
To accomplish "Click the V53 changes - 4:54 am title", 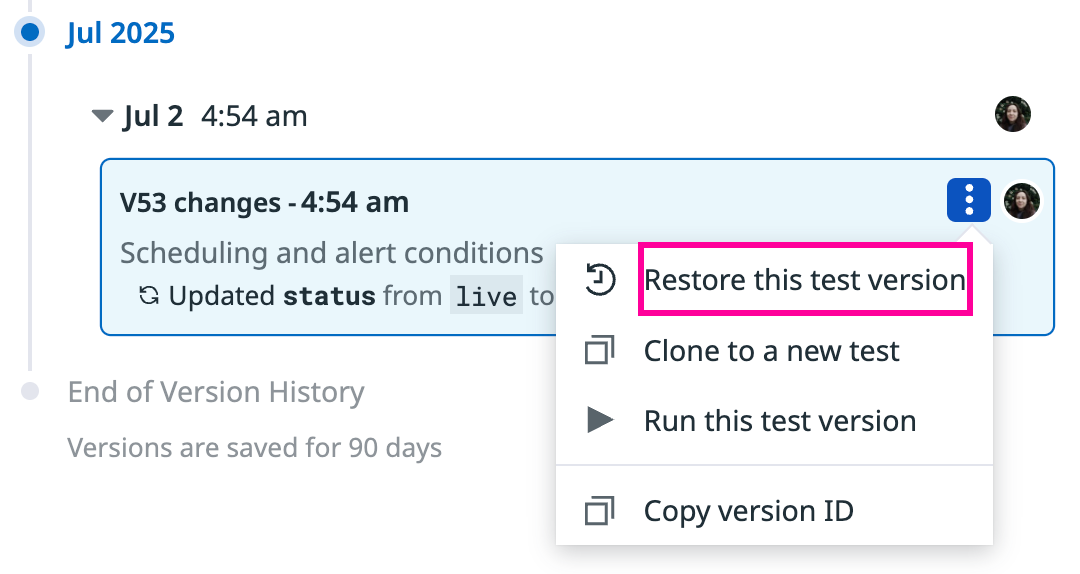I will pos(264,203).
